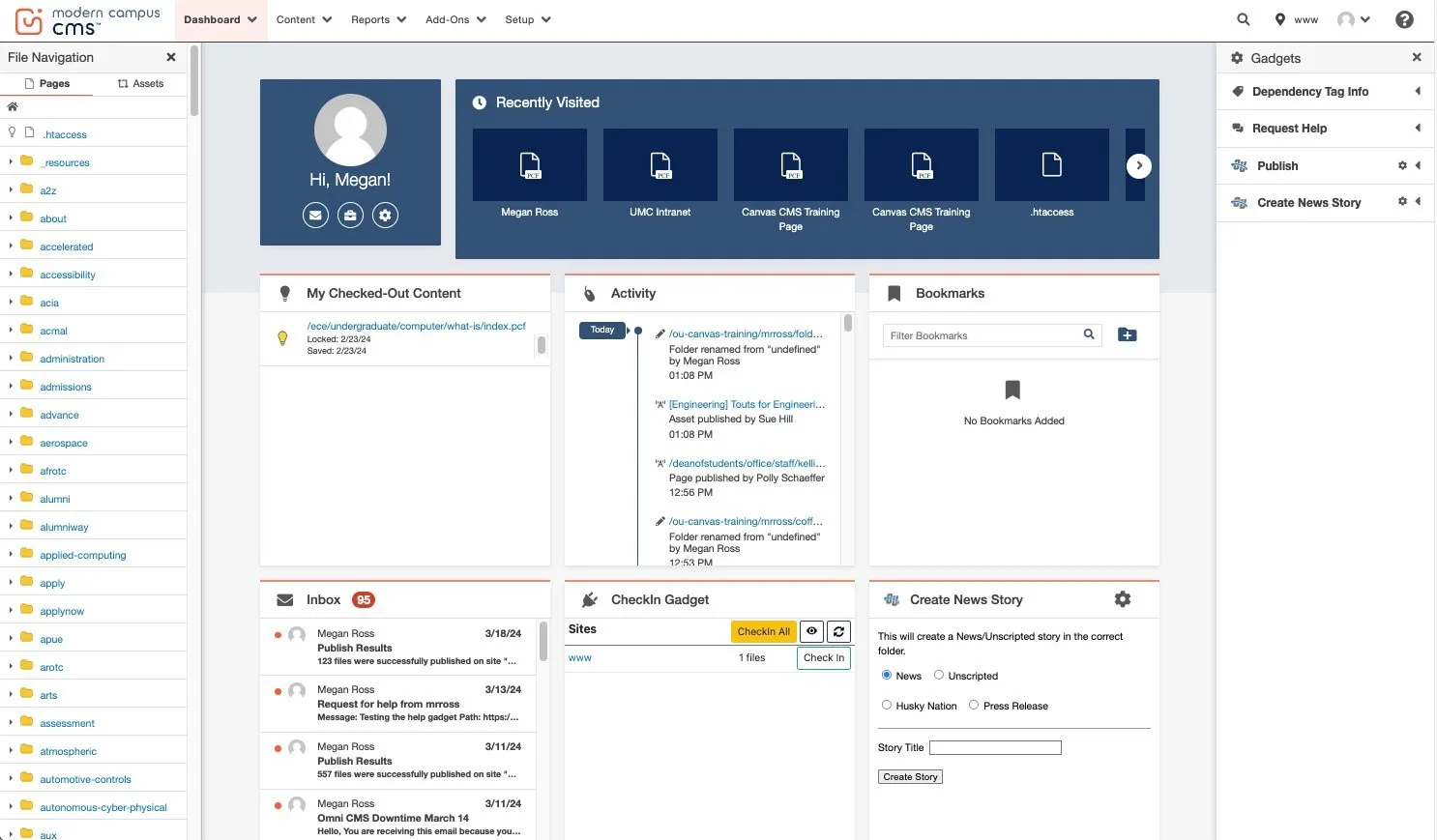Screen dimensions: 1437x840
Task: Expand the Request Help gadget
Action: 1419,128
